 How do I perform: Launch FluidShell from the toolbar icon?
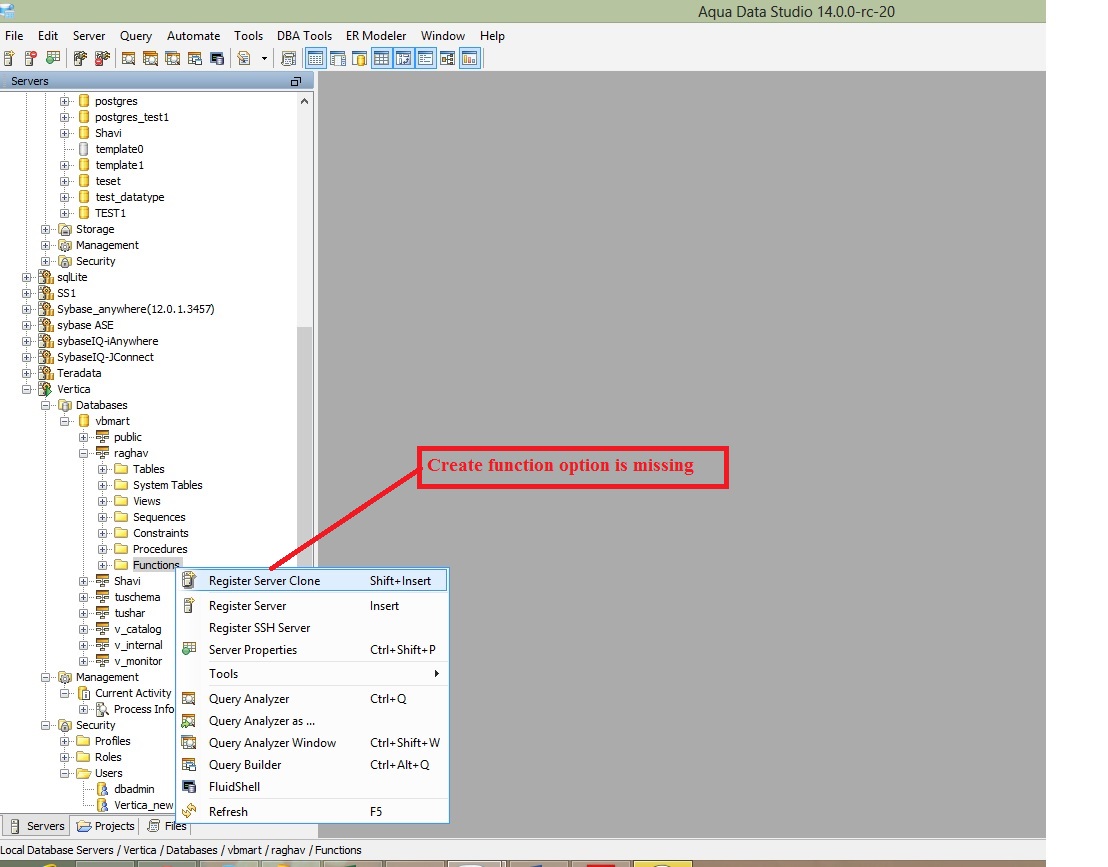pos(217,59)
